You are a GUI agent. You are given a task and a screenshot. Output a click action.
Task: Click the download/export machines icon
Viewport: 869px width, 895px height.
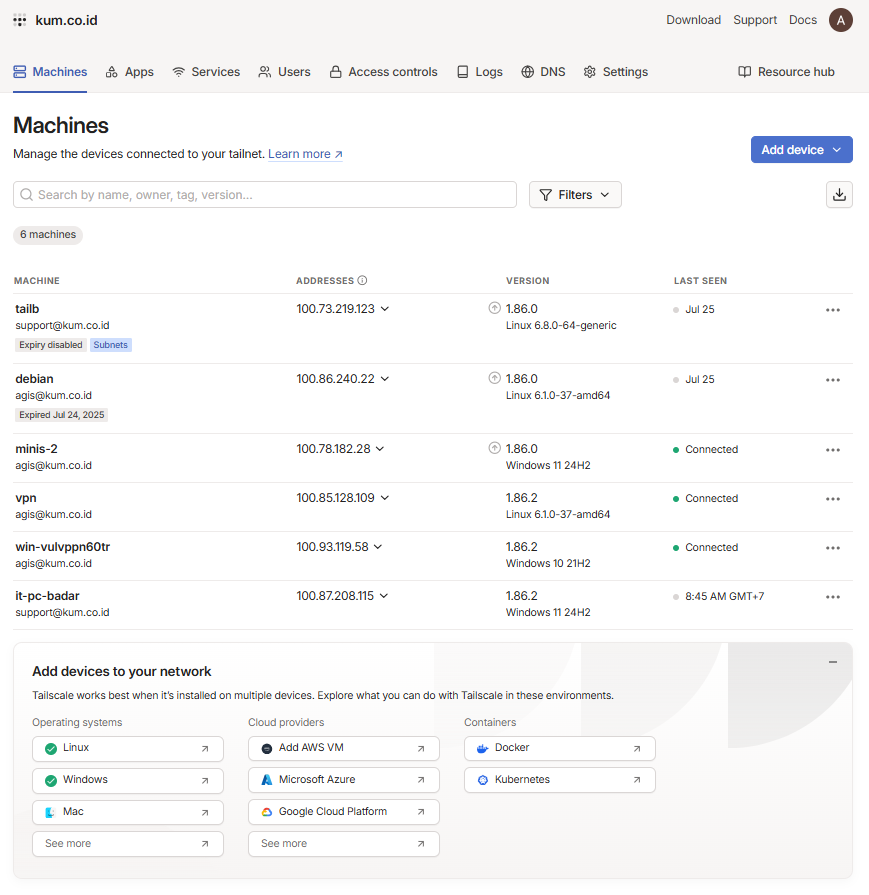[839, 195]
